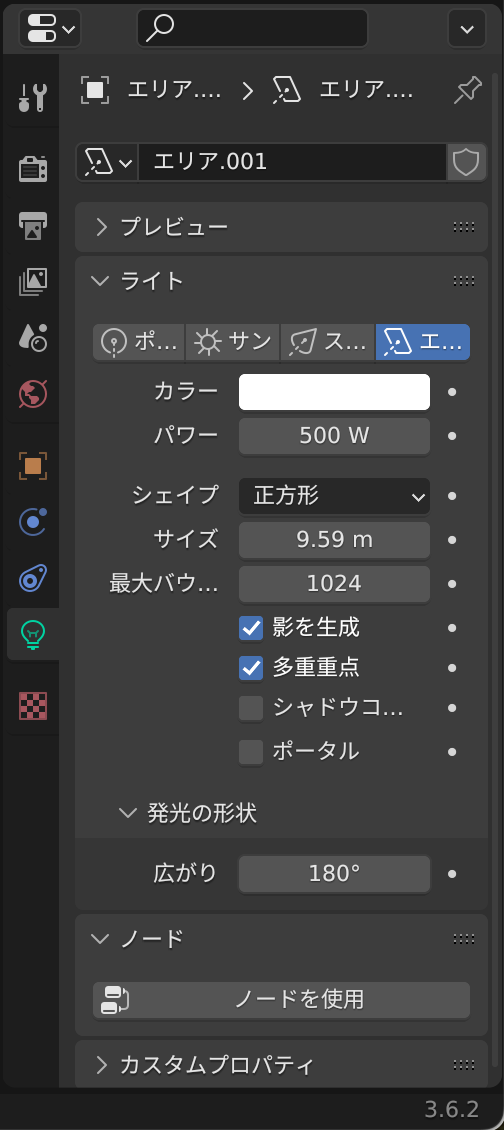Open the Object Constraints properties tab
Image resolution: width=504 pixels, height=1130 pixels.
(32, 578)
